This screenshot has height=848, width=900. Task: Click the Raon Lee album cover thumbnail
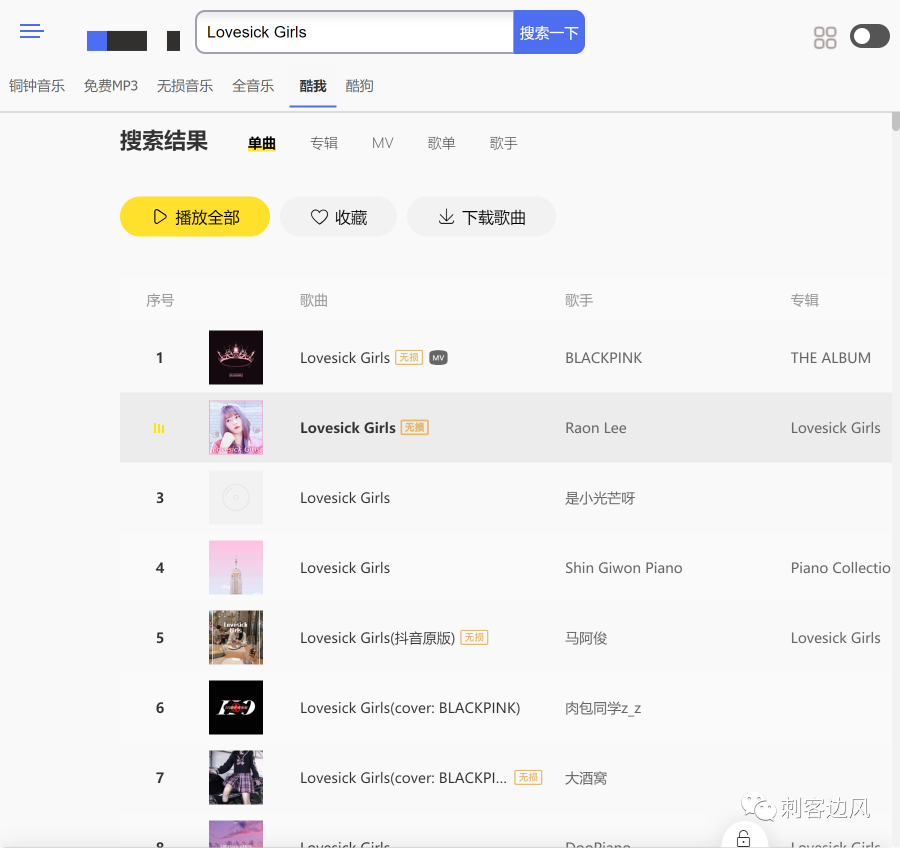[x=236, y=427]
